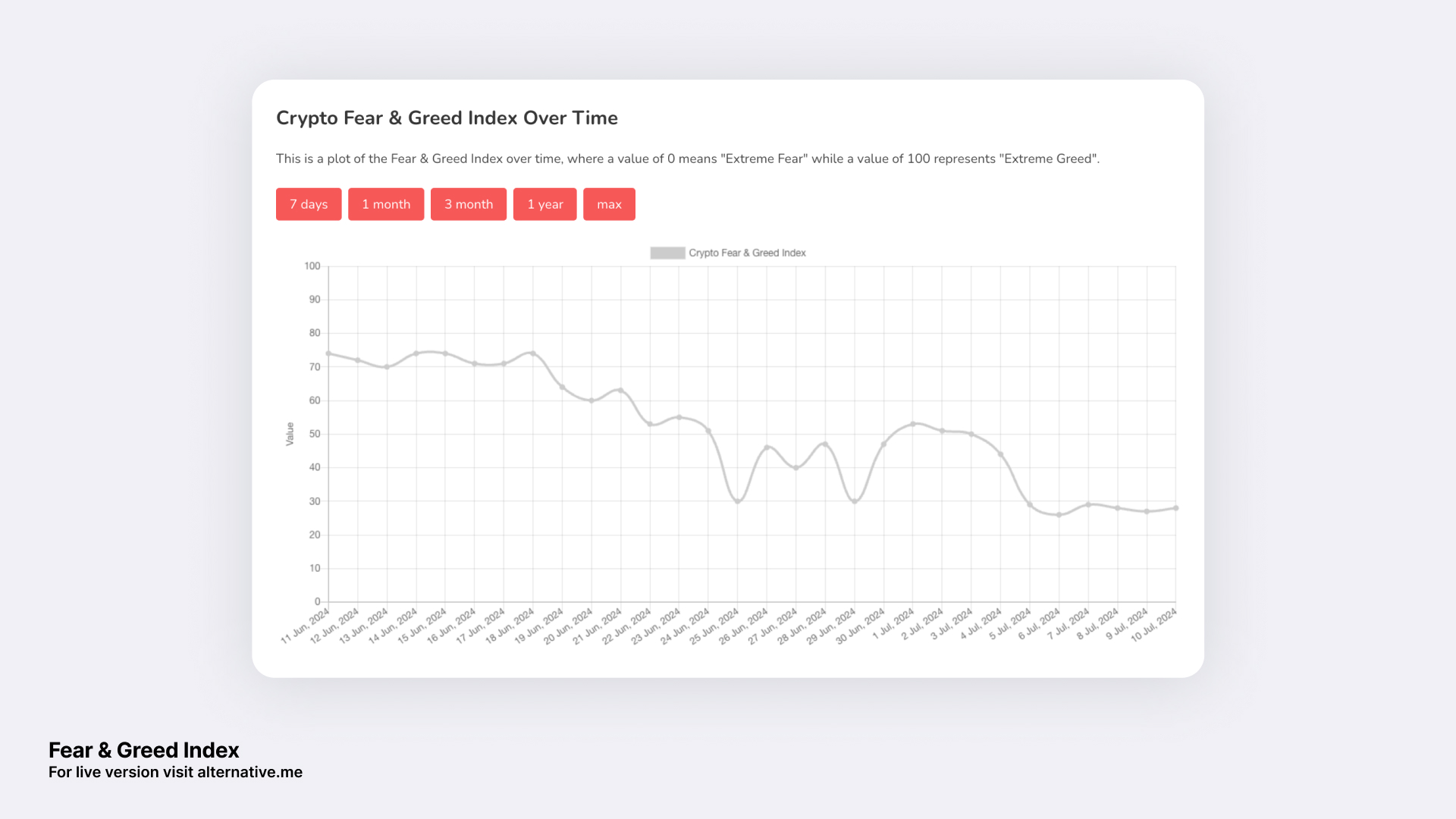Click the Fear & Greed Index footer heading

point(143,750)
